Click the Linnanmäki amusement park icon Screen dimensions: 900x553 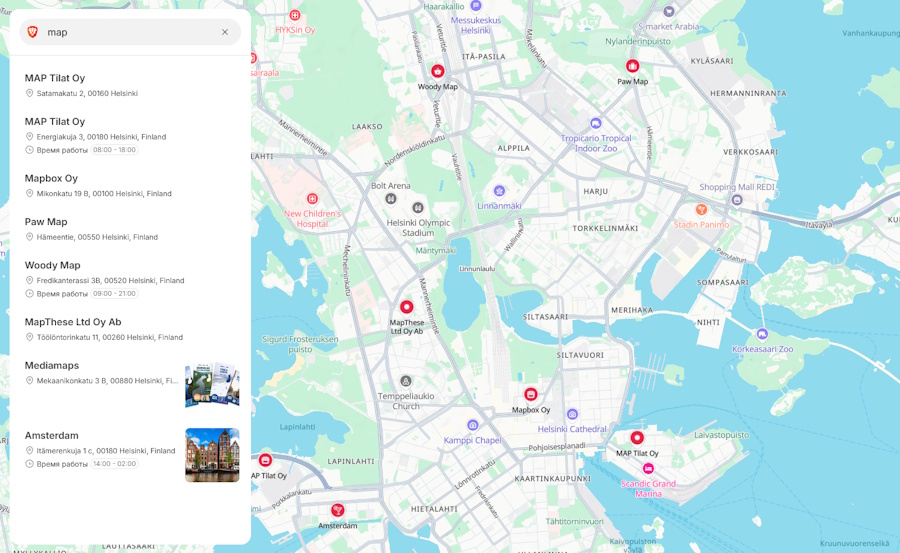pos(499,191)
